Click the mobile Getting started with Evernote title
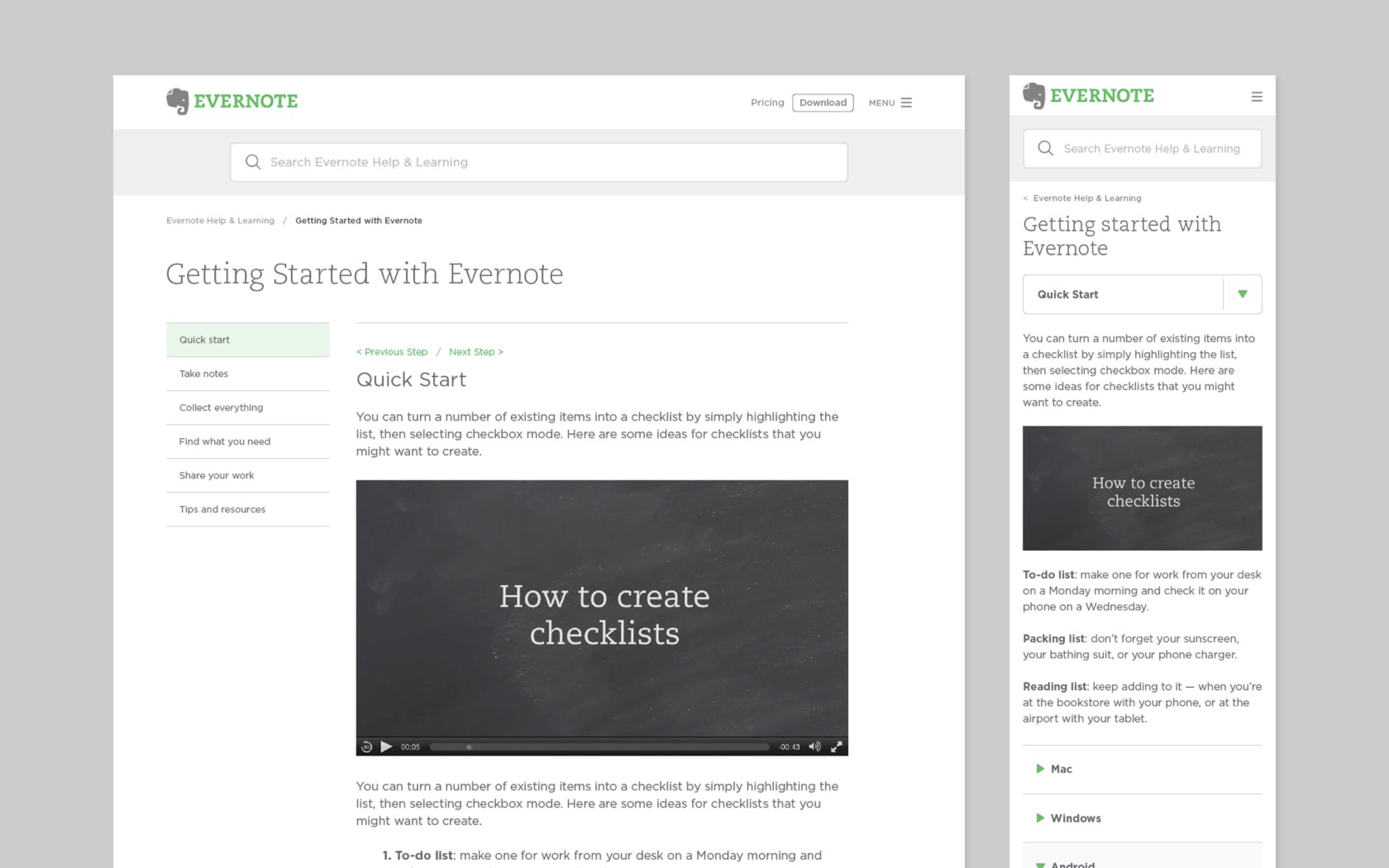Viewport: 1389px width, 868px height. (x=1122, y=236)
